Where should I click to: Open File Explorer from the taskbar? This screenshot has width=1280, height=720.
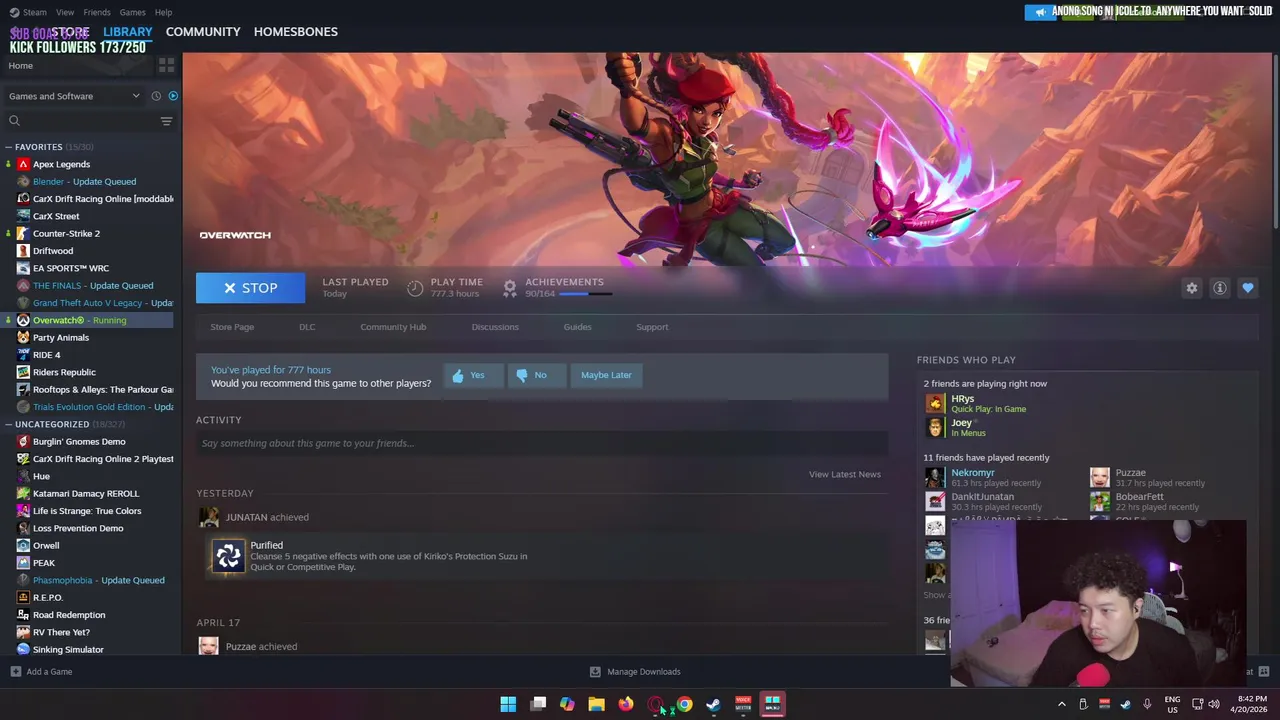[596, 704]
